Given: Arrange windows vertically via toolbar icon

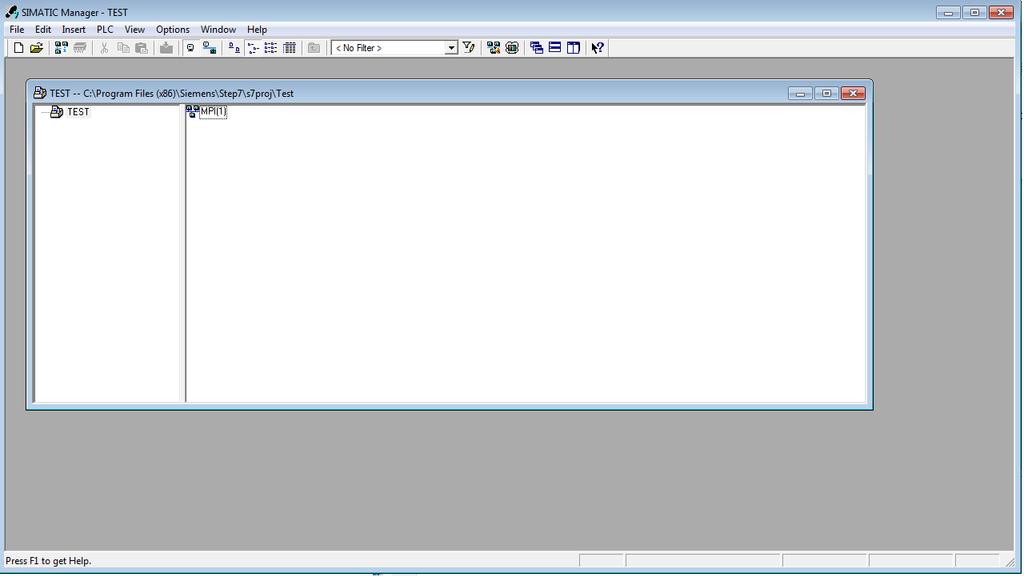Looking at the screenshot, I should (x=573, y=48).
